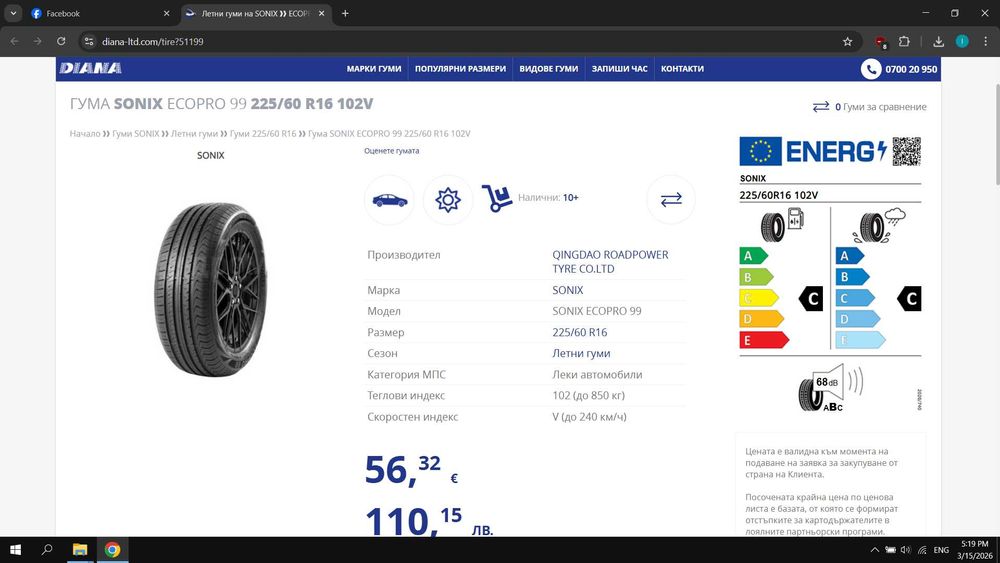Screen dimensions: 1000x563
Task: Show hidden system tray icons
Action: pyautogui.click(x=874, y=550)
